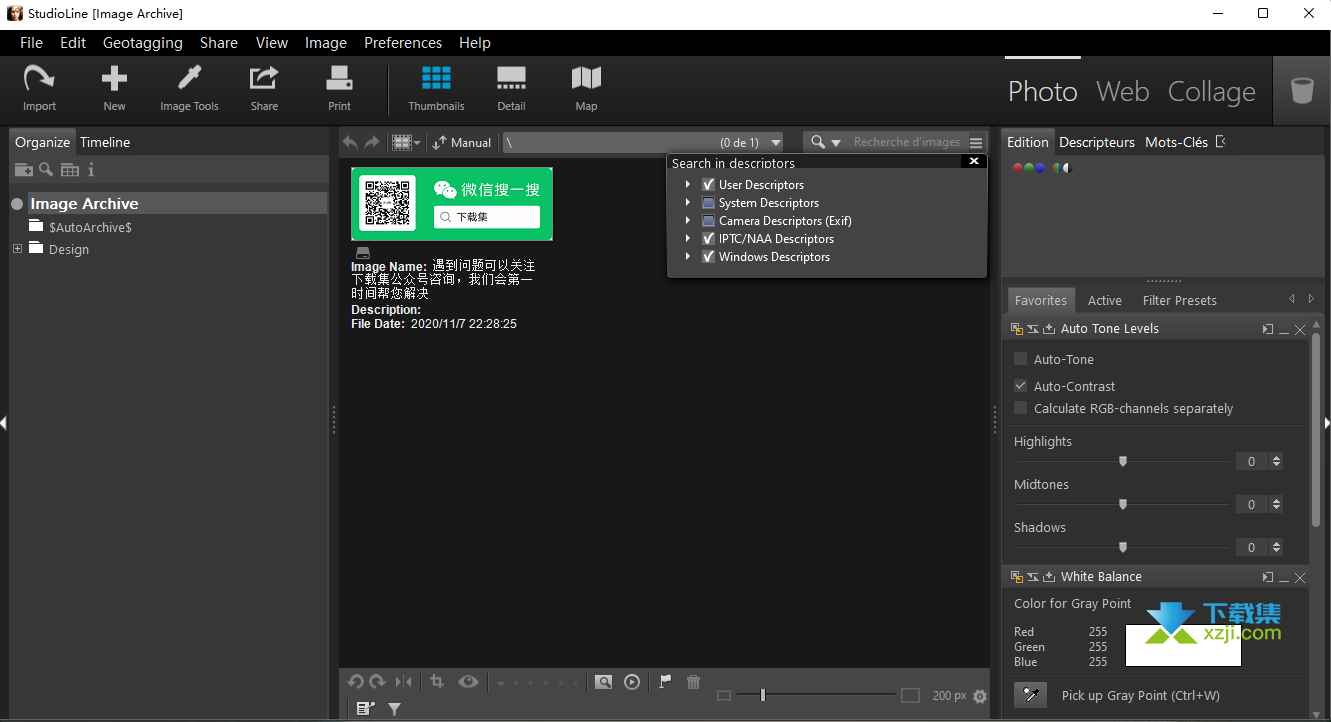This screenshot has height=722, width=1331.
Task: Disable the Auto-Contrast checkbox
Action: point(1020,386)
